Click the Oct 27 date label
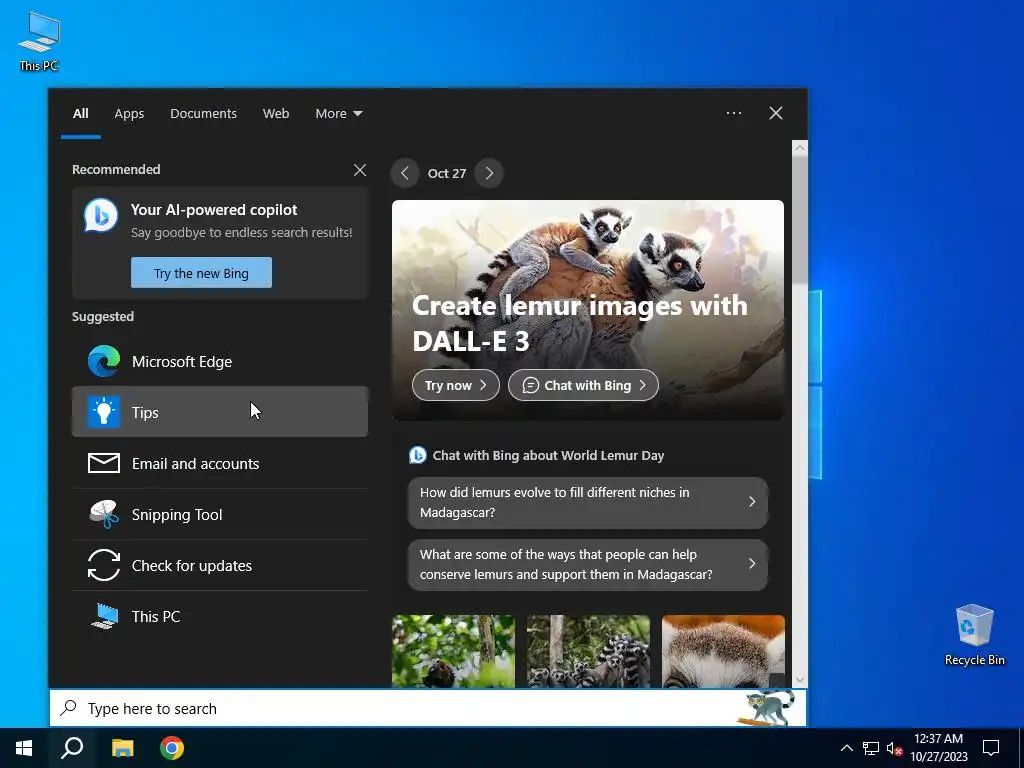Viewport: 1024px width, 768px height. [x=447, y=173]
